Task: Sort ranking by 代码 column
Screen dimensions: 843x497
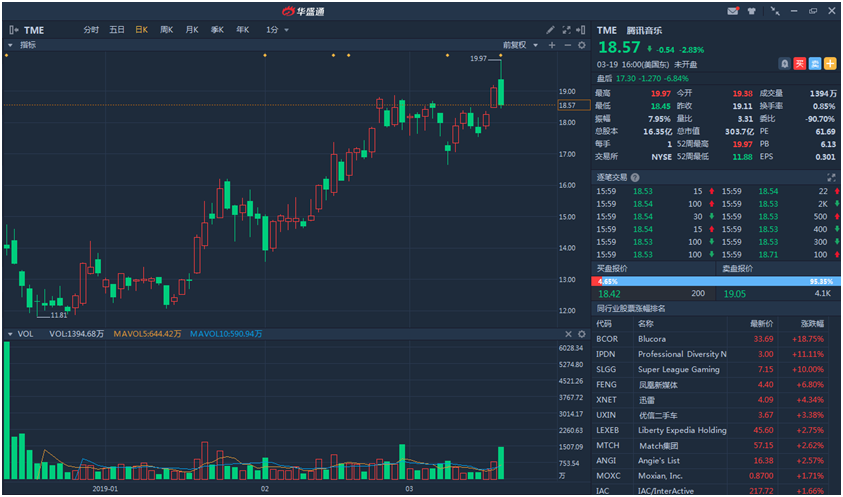Action: (x=604, y=324)
